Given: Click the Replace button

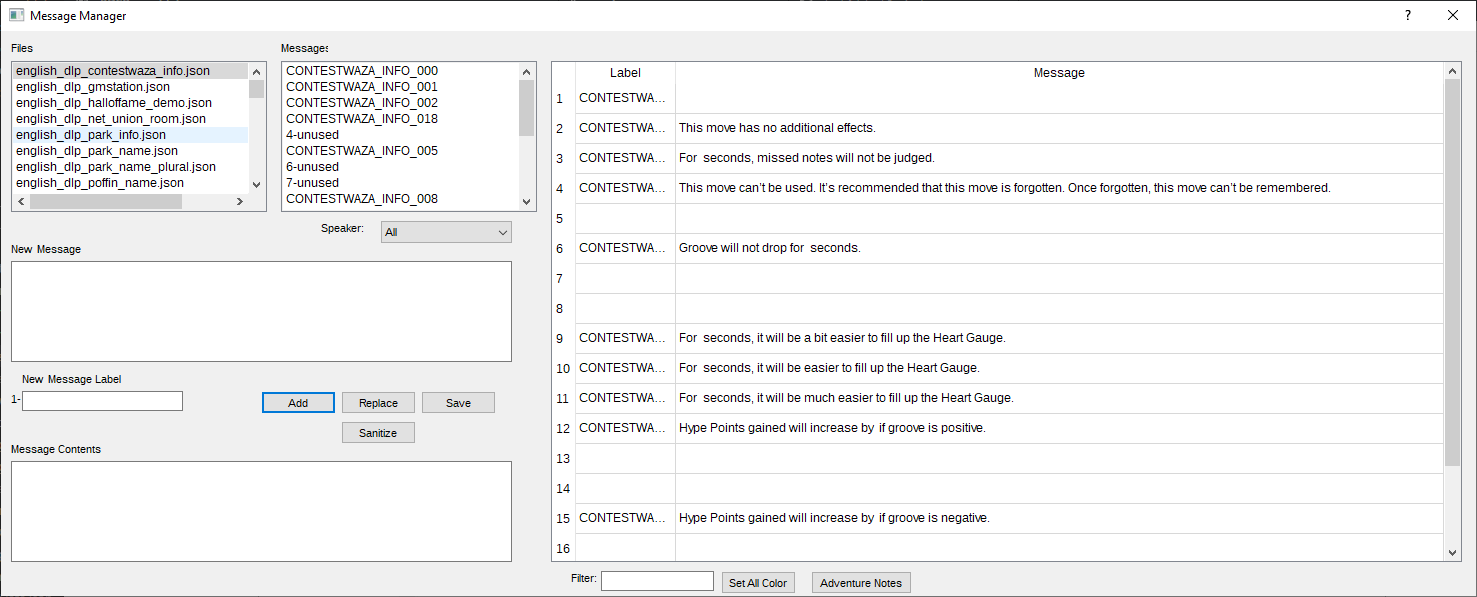Looking at the screenshot, I should pos(378,403).
